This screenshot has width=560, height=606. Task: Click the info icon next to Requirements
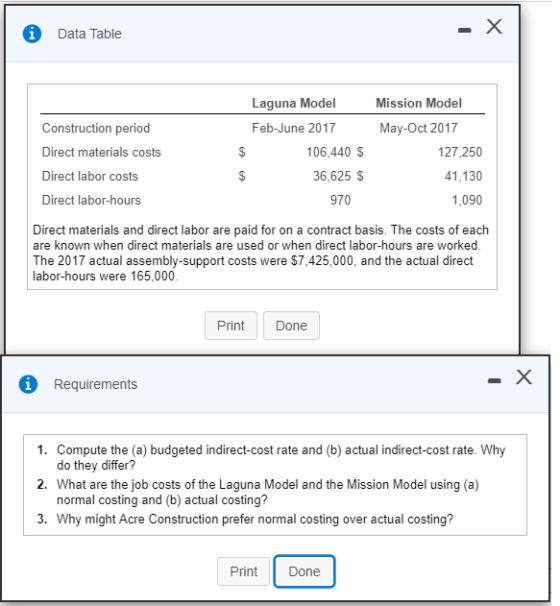[28, 384]
